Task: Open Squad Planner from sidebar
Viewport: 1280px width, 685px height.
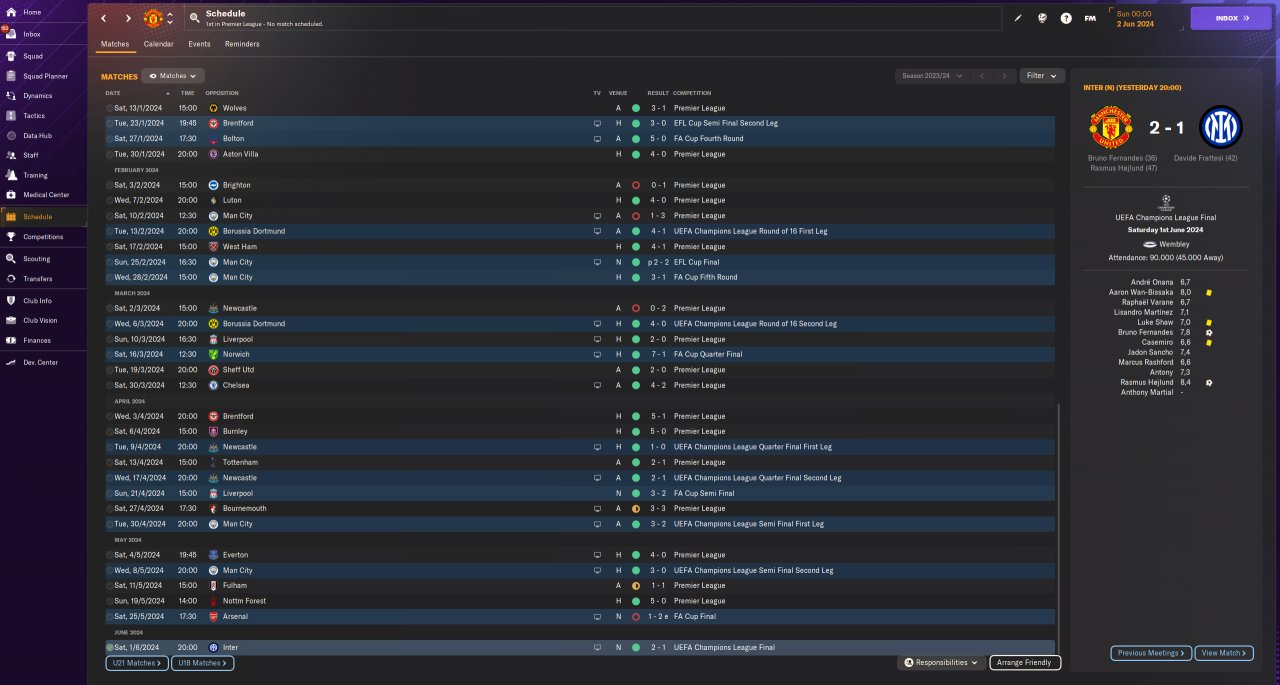Action: click(43, 76)
